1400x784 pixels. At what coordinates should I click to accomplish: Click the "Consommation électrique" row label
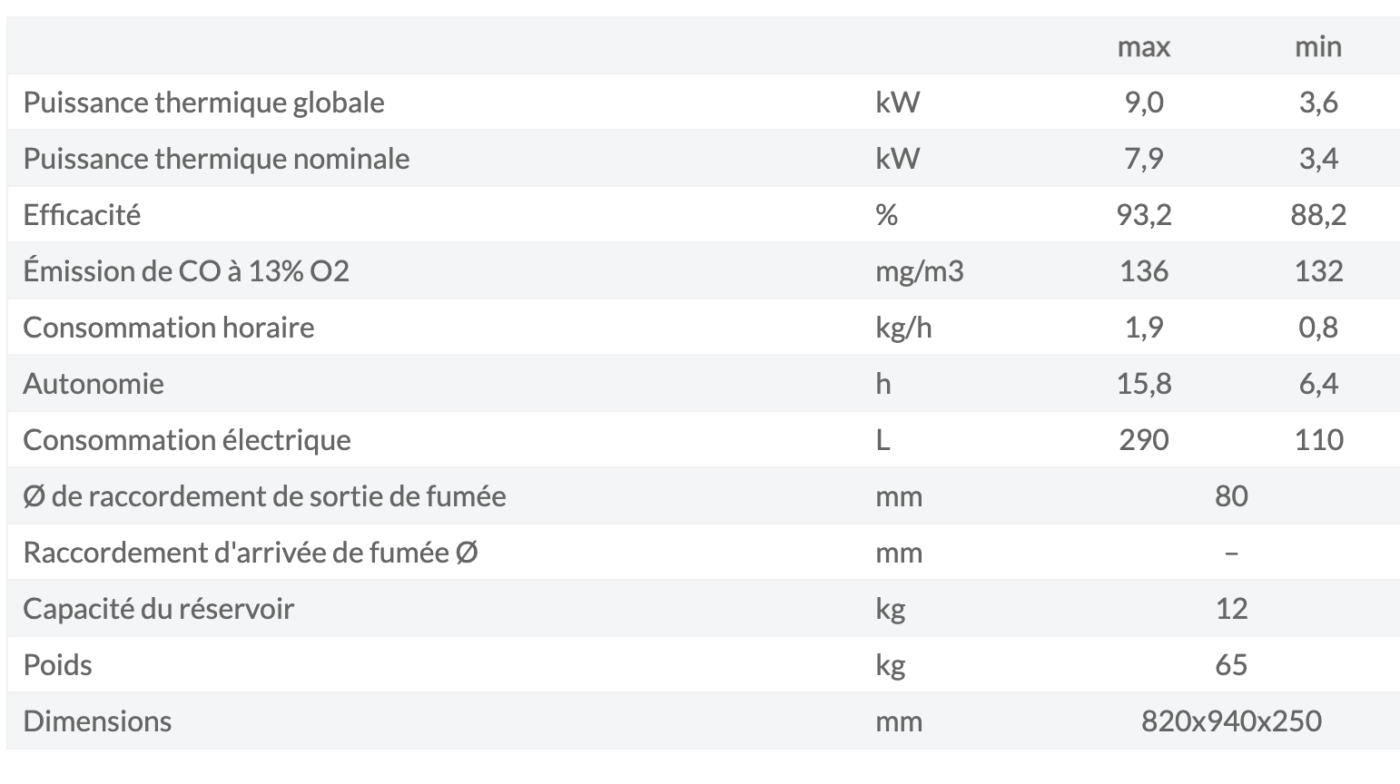[x=187, y=440]
